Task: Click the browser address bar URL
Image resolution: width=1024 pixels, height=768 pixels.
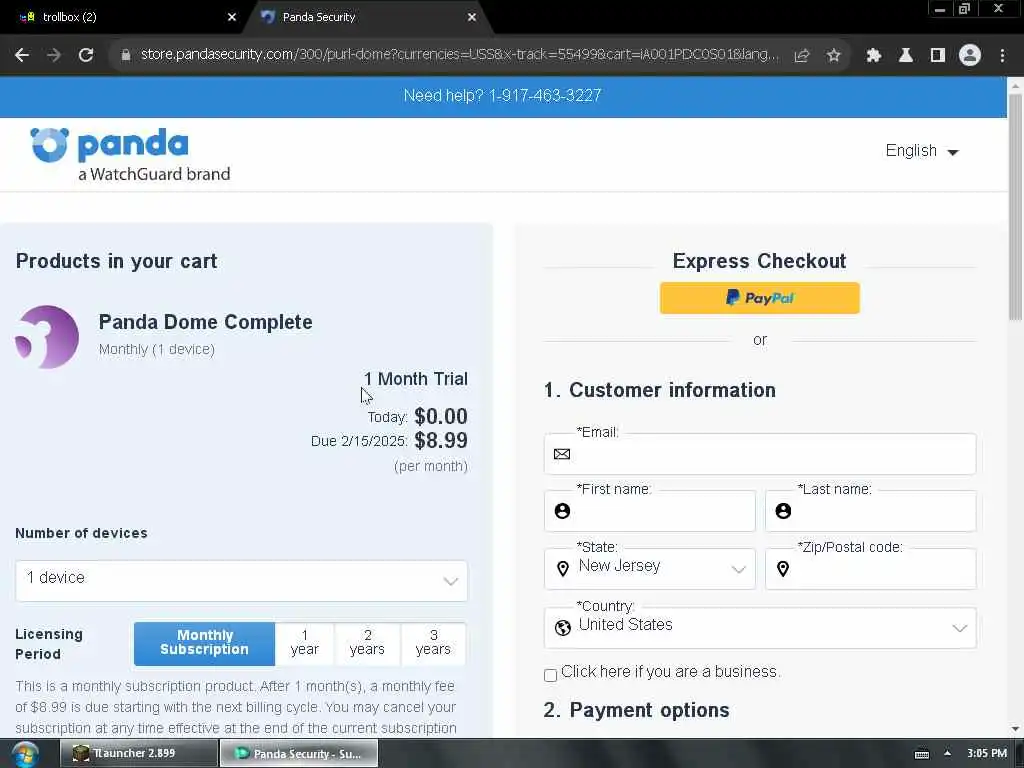Action: (459, 55)
